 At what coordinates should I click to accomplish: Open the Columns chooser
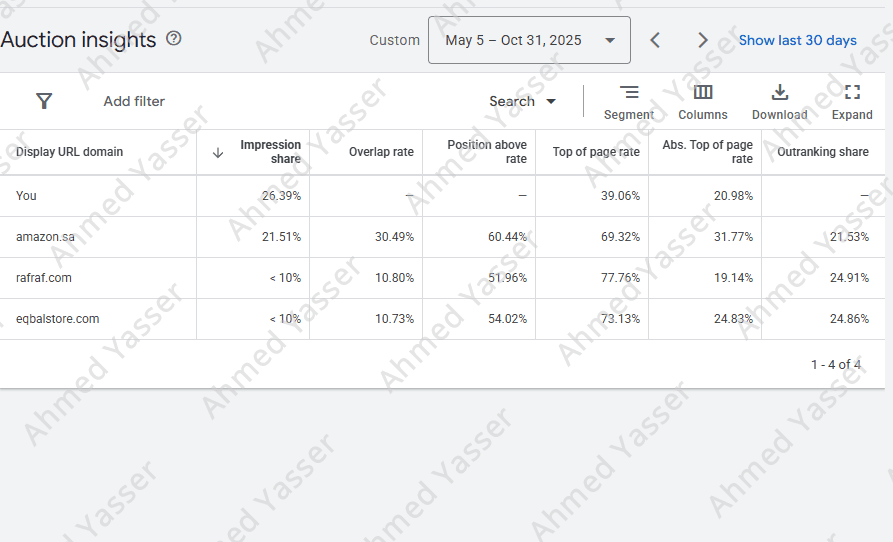coord(703,101)
